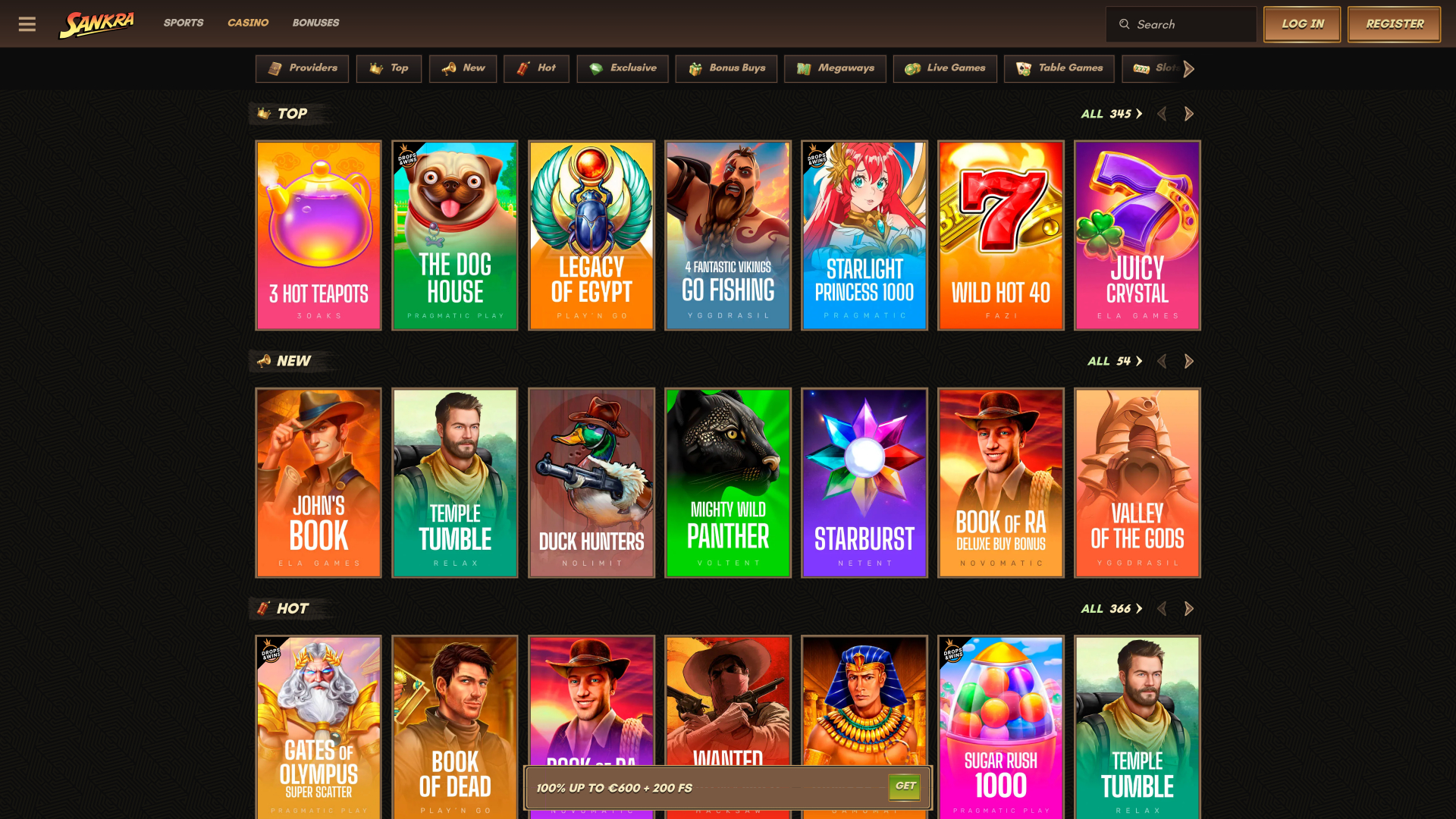The image size is (1456, 819).
Task: Open The Dog House game
Action: [455, 235]
